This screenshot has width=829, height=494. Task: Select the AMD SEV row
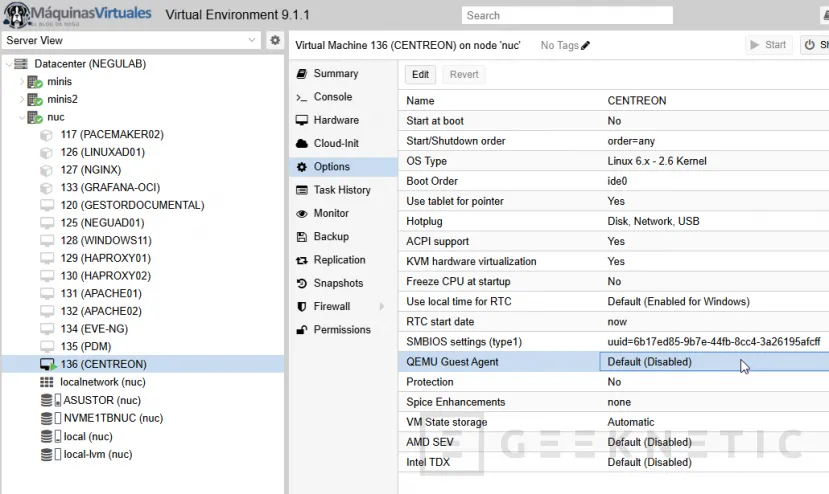[613, 442]
